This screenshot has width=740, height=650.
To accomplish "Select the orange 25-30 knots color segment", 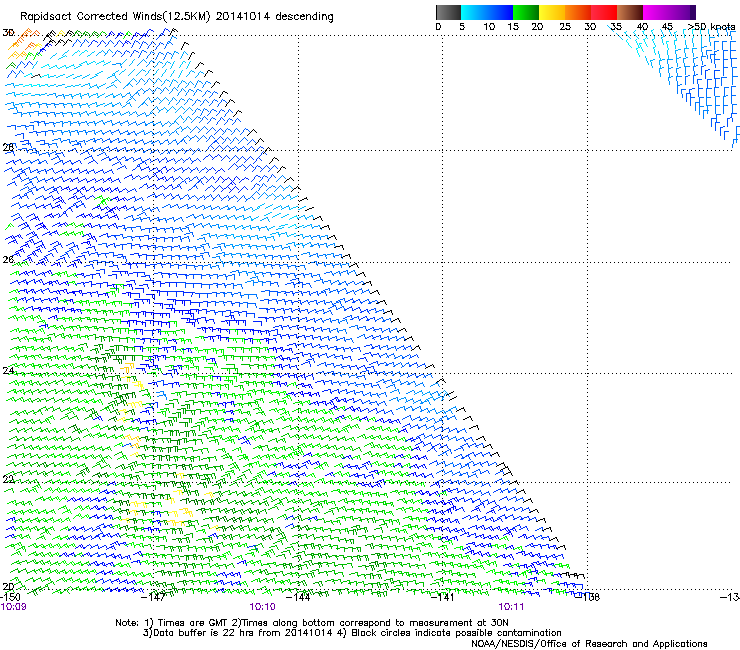I will (x=578, y=12).
